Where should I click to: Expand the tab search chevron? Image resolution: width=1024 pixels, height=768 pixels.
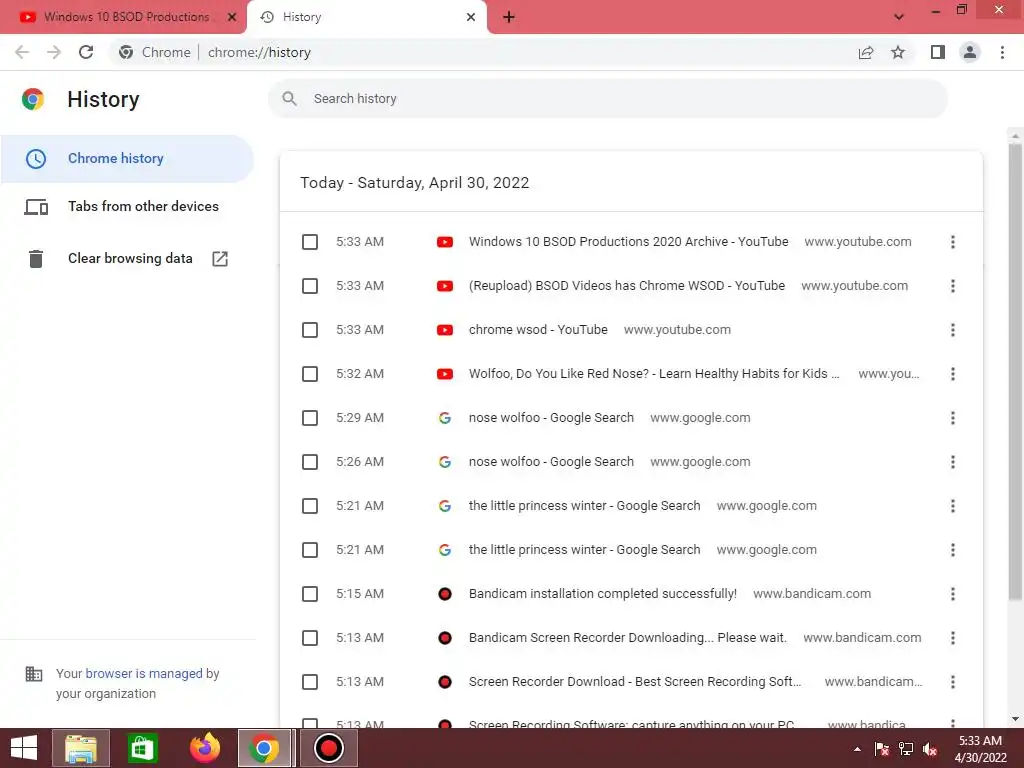pos(899,17)
